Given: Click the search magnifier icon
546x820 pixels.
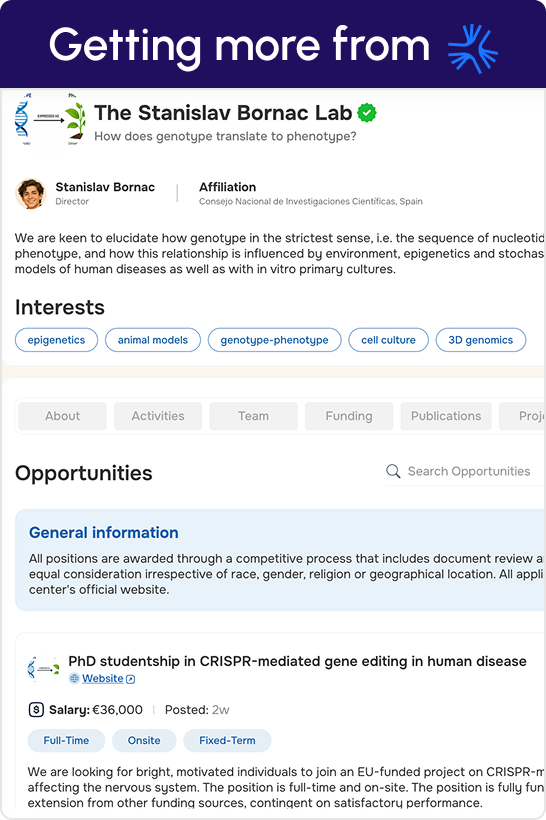Looking at the screenshot, I should coord(393,471).
